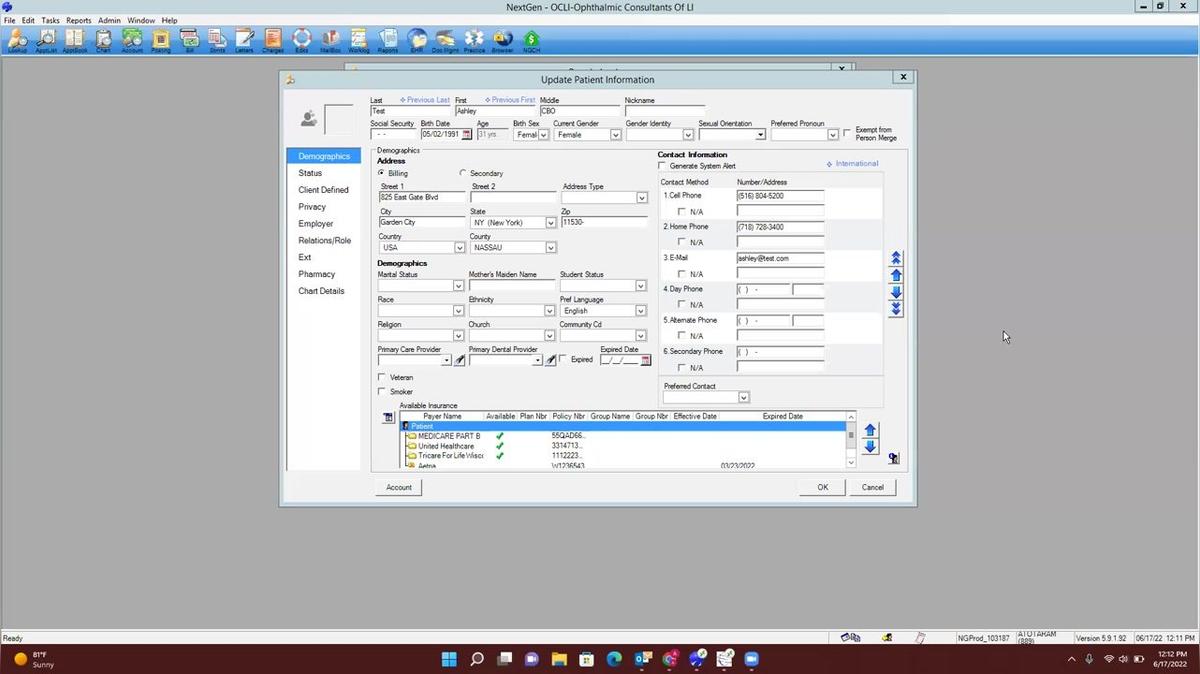The width and height of the screenshot is (1200, 674).
Task: Click the Birth Date calendar icon
Action: tap(466, 135)
